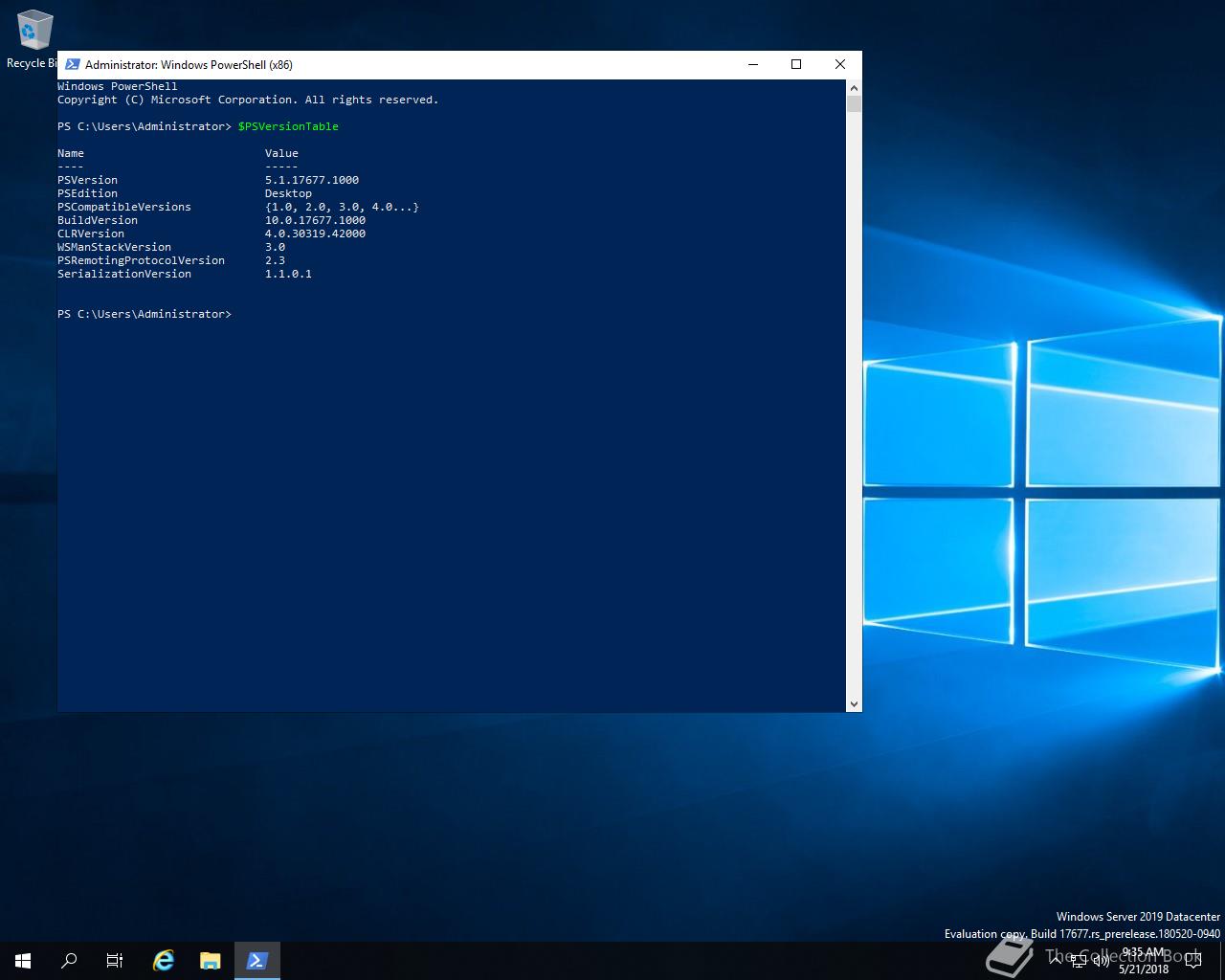Image resolution: width=1225 pixels, height=980 pixels.
Task: Click the WSManStackVersion row name
Action: [114, 247]
